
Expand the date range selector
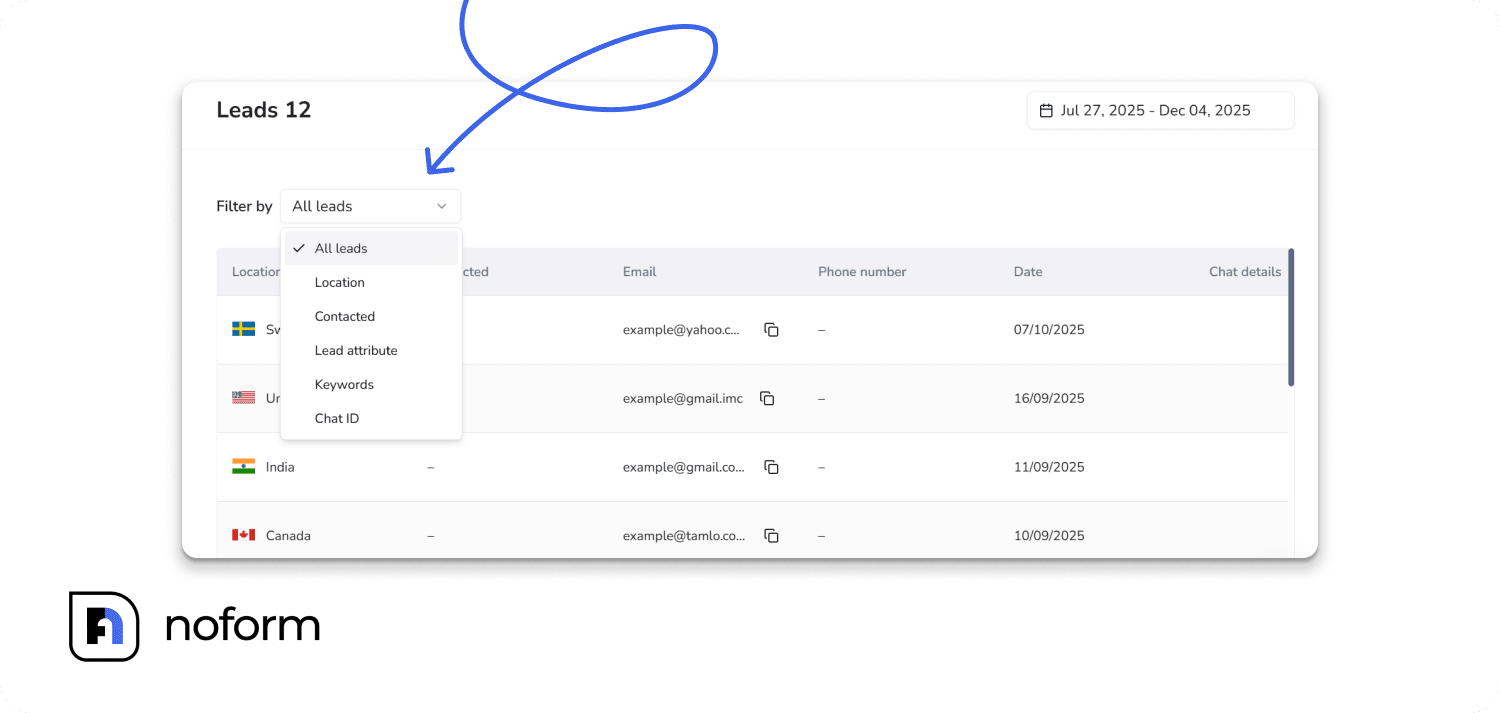tap(1160, 110)
